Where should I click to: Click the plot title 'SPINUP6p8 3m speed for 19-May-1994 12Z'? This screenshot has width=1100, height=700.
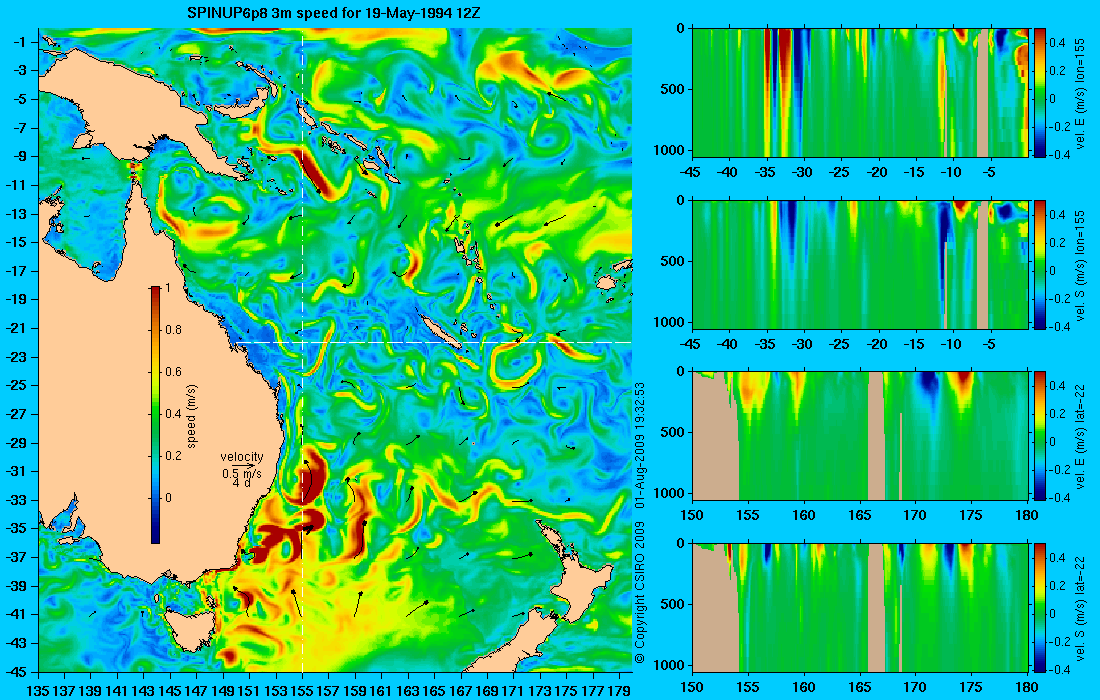pos(333,13)
